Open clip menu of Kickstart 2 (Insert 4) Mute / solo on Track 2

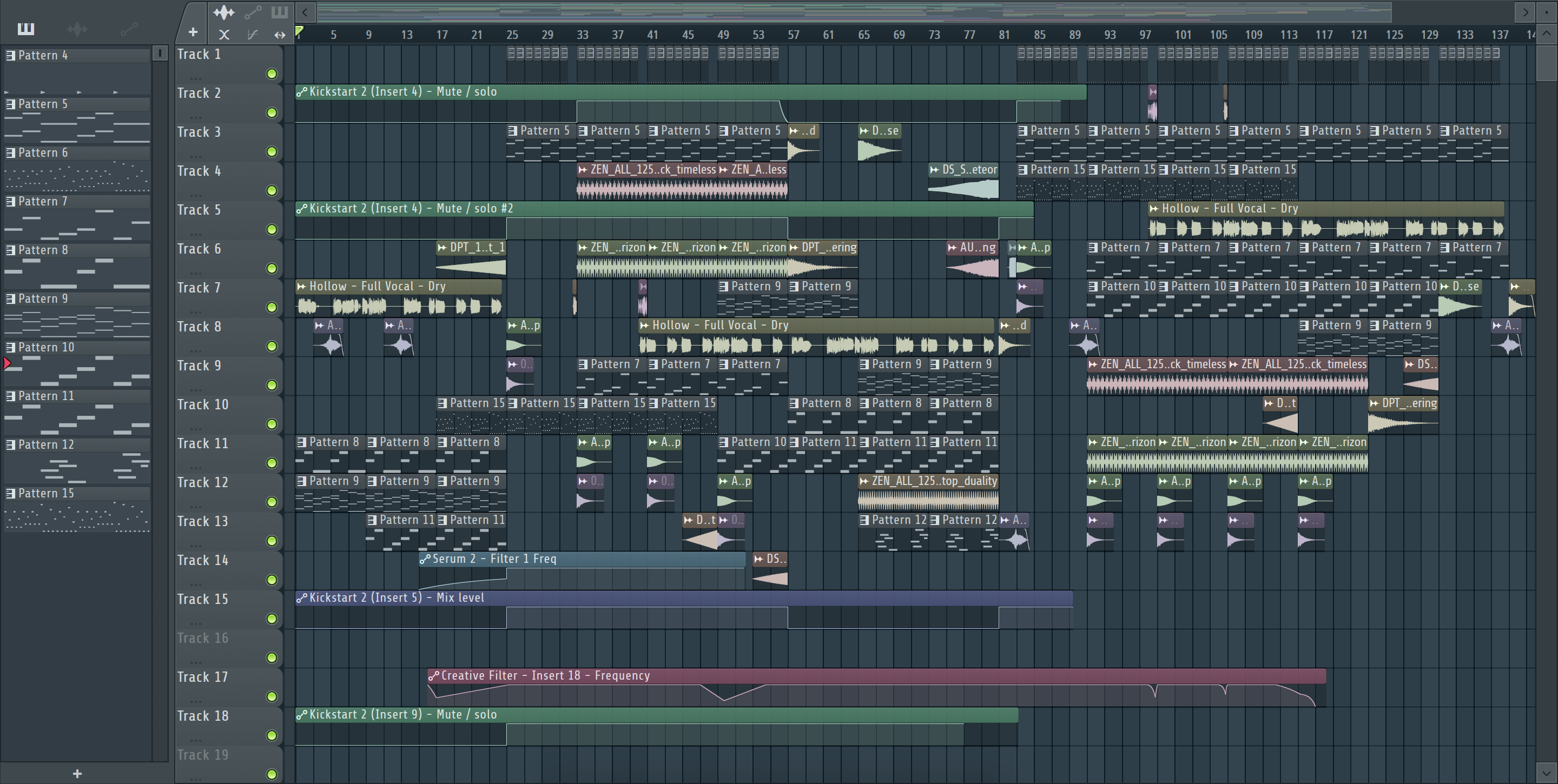click(x=302, y=92)
